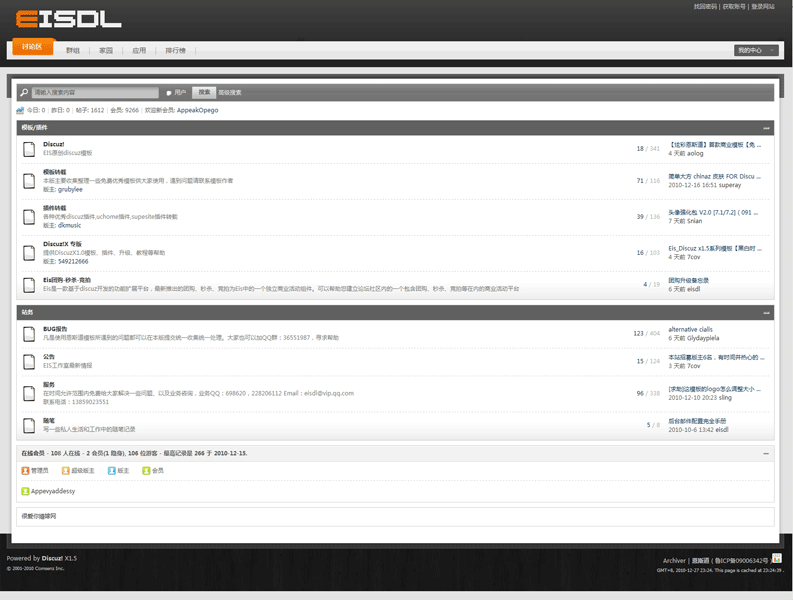
Task: Open moderator 549212666's profile link
Action: 73,262
